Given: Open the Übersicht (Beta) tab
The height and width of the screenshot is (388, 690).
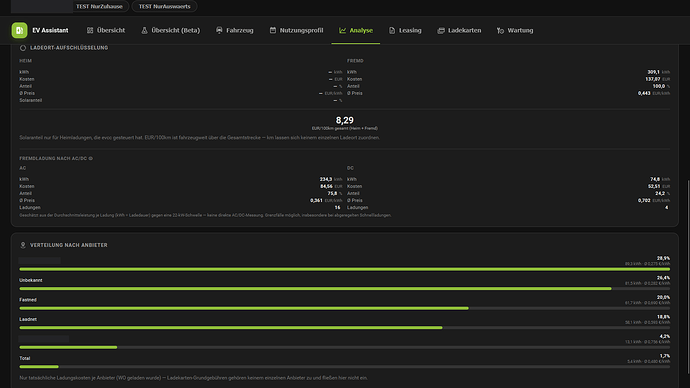Looking at the screenshot, I should (170, 30).
